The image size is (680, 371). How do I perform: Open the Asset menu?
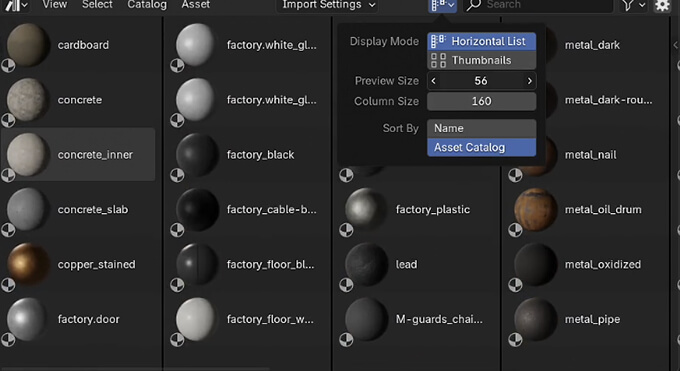click(x=196, y=5)
